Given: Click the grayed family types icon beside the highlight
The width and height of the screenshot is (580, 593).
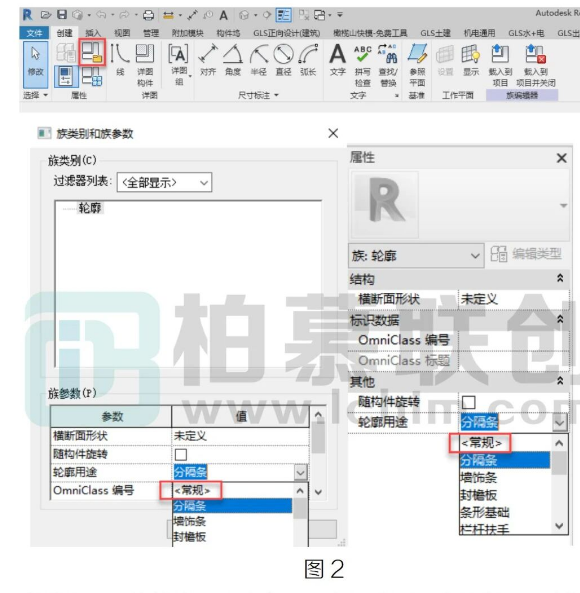Looking at the screenshot, I should coord(66,52).
